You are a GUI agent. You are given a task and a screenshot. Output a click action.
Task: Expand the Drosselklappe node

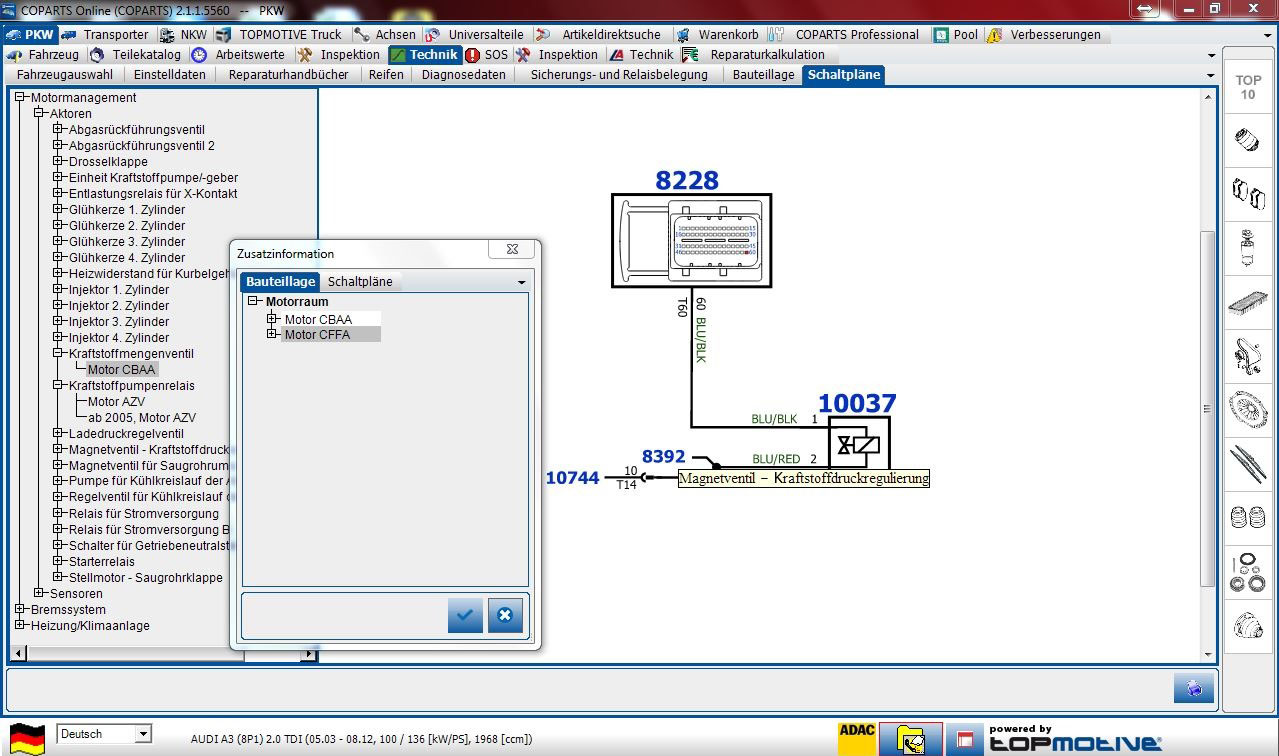[x=58, y=162]
